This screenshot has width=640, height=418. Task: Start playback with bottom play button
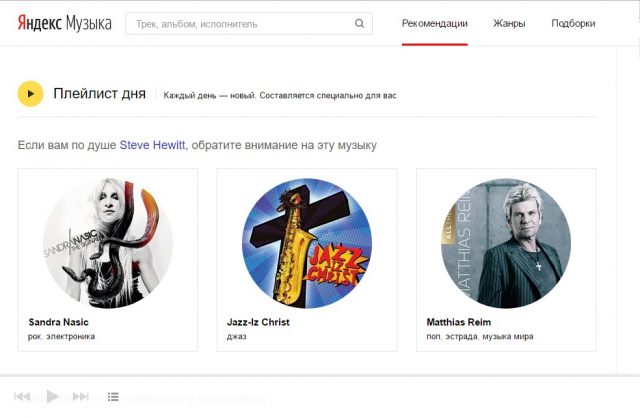[x=52, y=396]
